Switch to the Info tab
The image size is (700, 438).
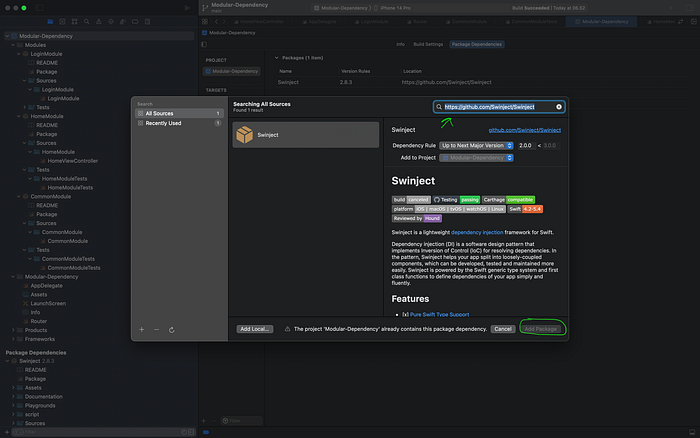[x=400, y=44]
